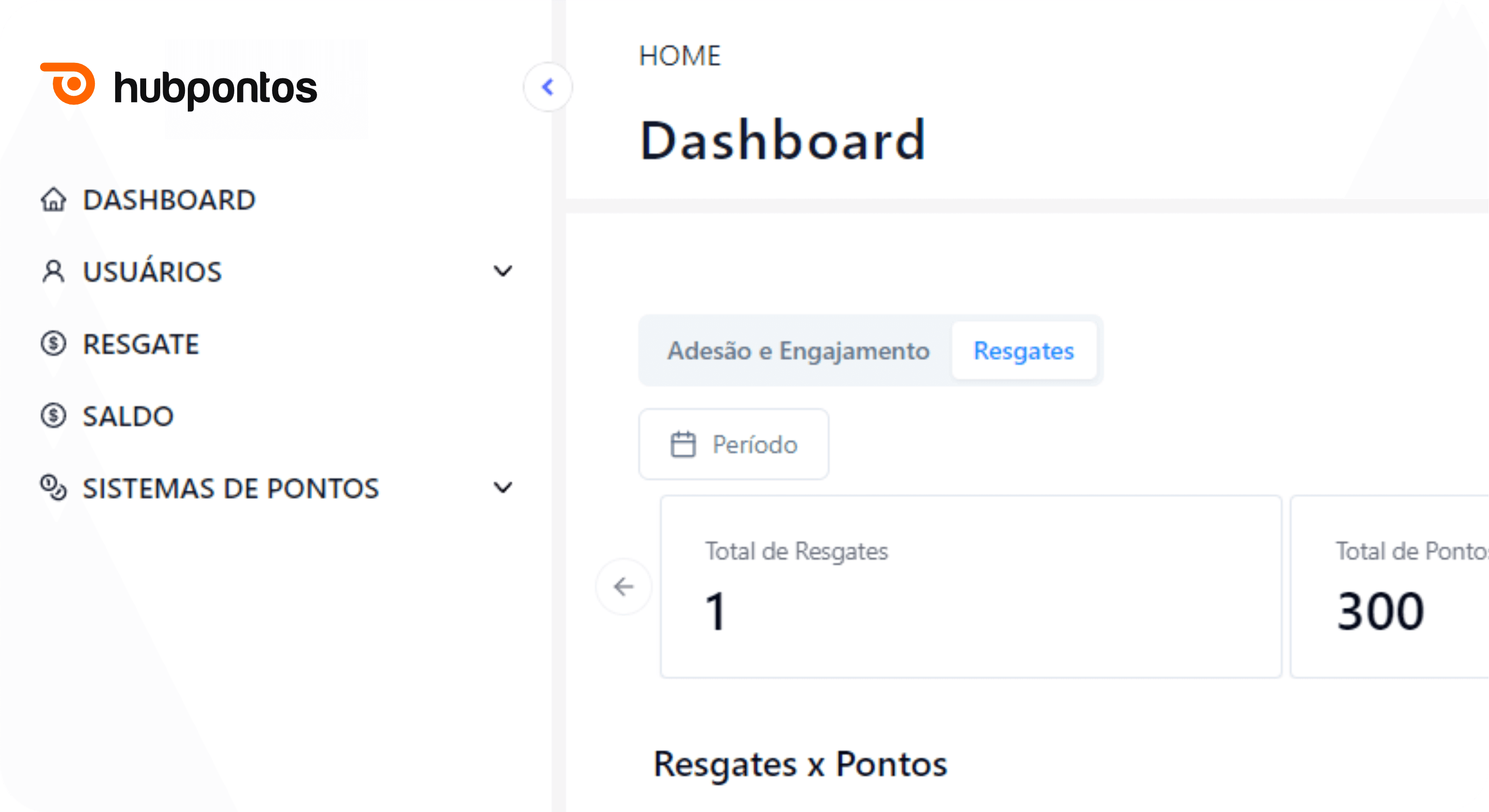Screen dimensions: 1489x812
Task: Click the dollar icon next to RESGATE
Action: click(x=54, y=344)
